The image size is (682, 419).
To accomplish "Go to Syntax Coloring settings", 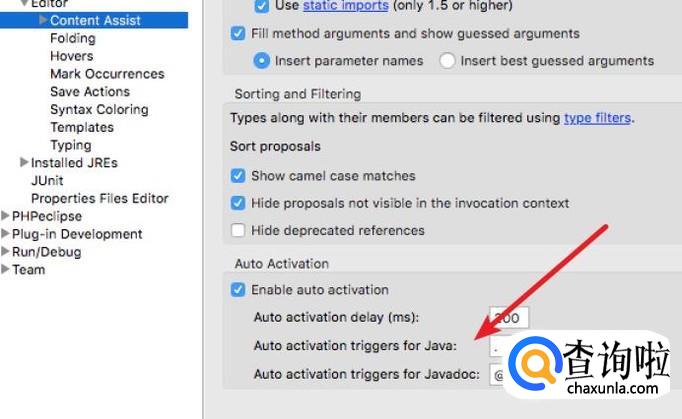I will coord(99,109).
